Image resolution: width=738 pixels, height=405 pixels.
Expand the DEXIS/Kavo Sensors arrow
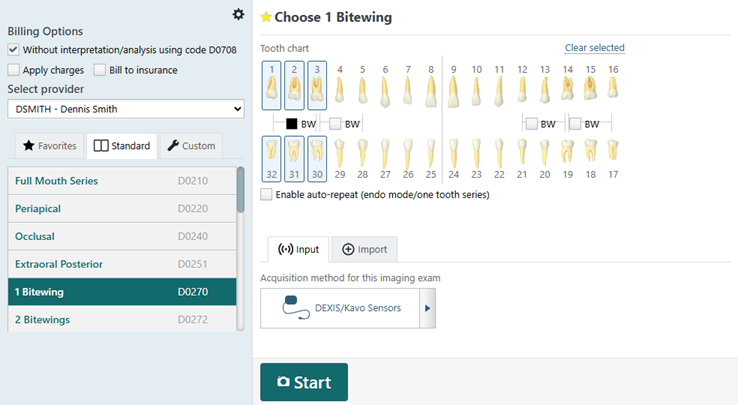coord(428,308)
